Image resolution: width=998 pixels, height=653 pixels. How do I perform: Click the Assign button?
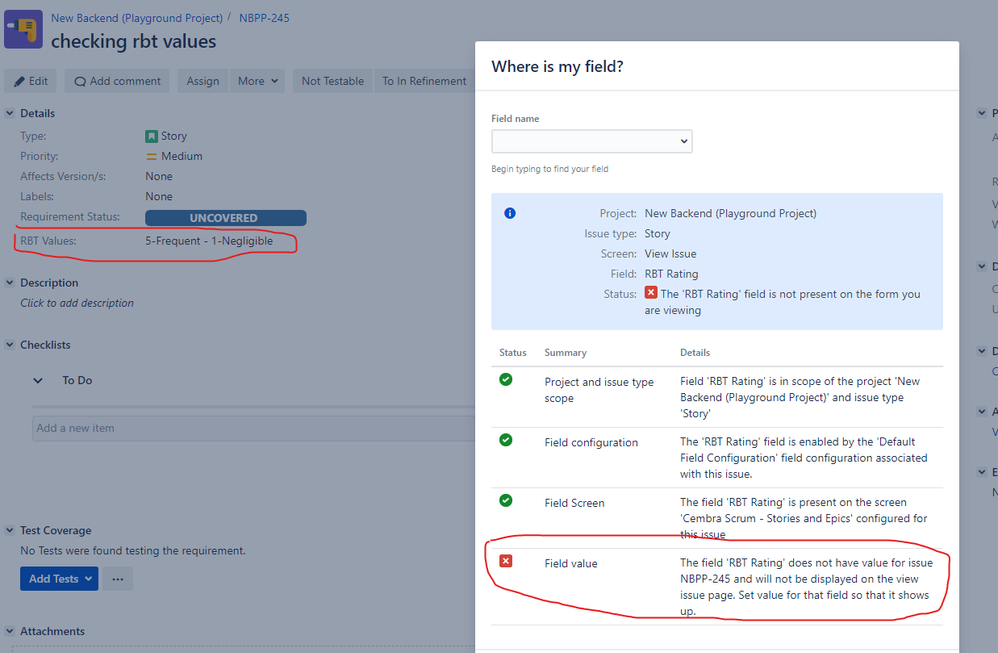[202, 81]
